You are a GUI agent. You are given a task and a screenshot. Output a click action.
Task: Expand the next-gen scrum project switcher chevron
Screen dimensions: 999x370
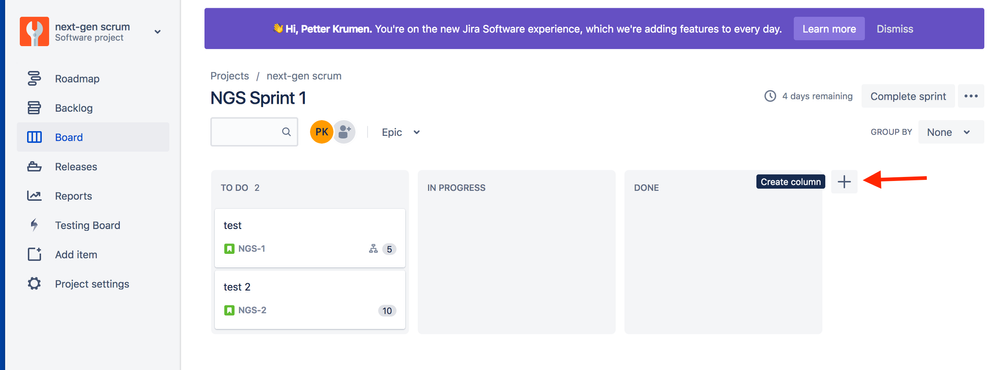[157, 32]
